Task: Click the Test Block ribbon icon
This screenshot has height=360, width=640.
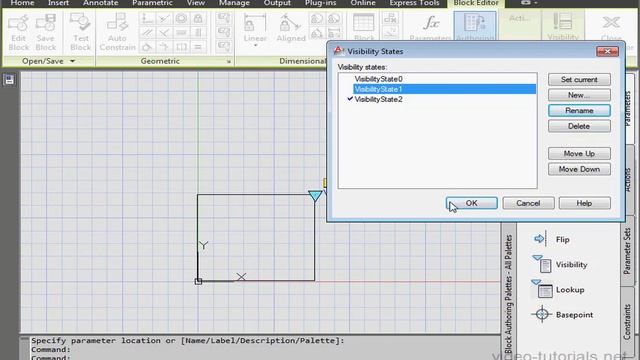Action: point(80,32)
